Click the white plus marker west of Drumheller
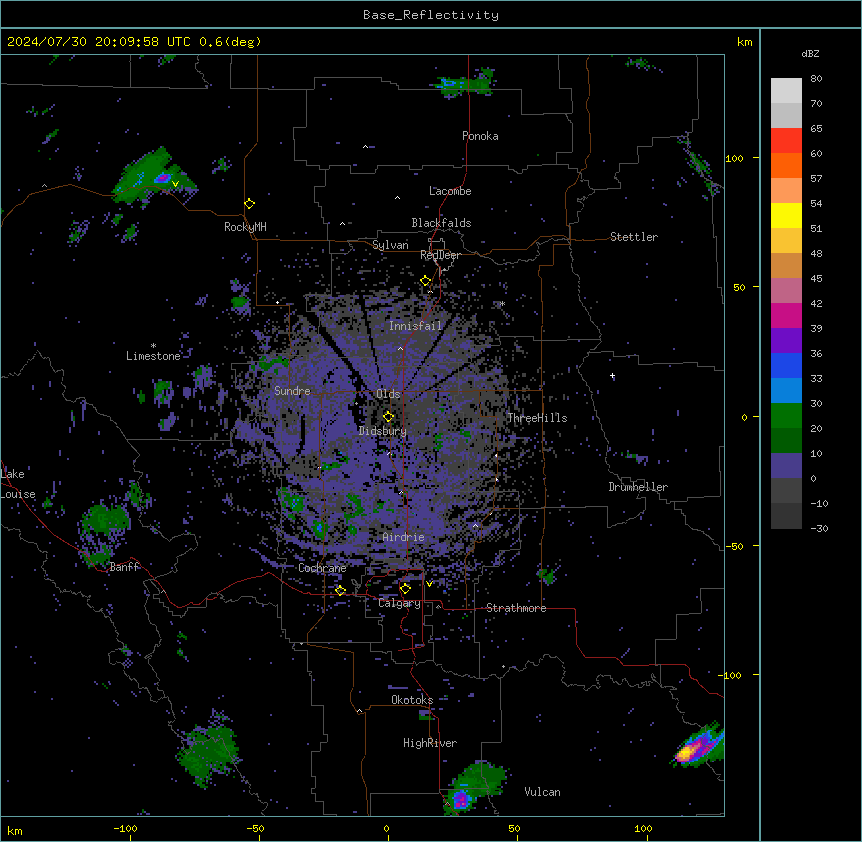This screenshot has height=842, width=862. tap(612, 376)
